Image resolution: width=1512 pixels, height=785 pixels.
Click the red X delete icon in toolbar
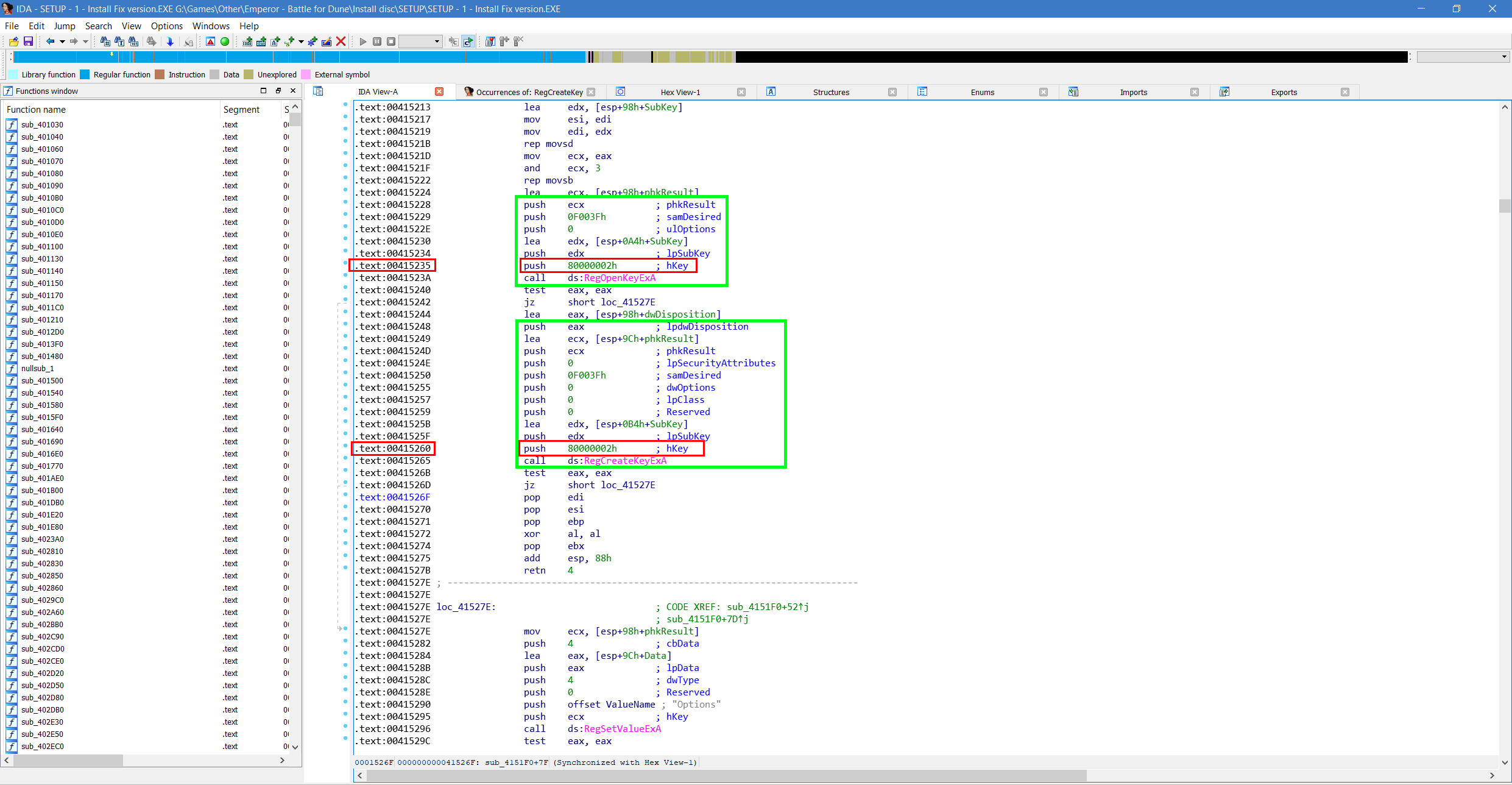tap(341, 41)
